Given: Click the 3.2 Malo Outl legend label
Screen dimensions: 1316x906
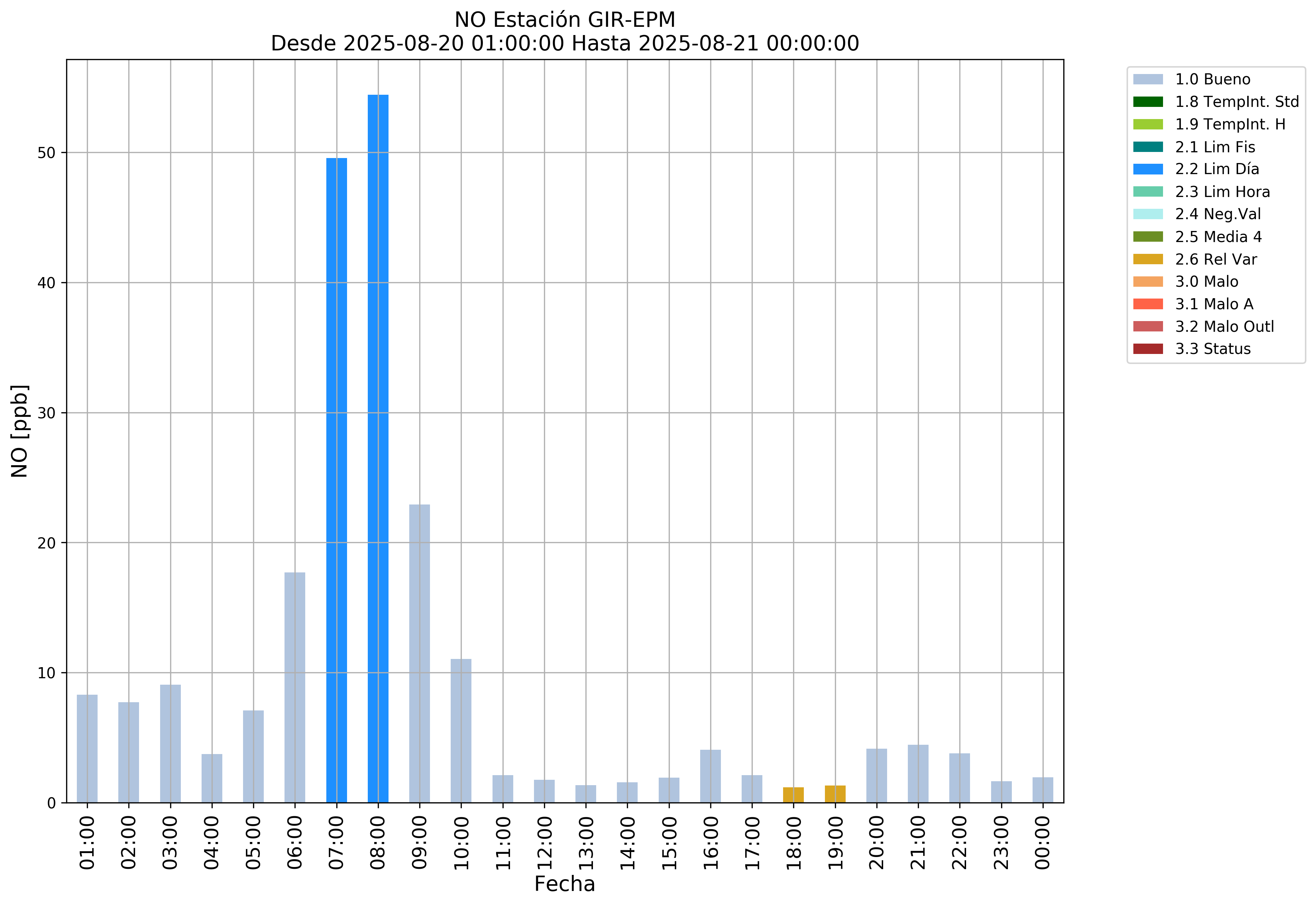Looking at the screenshot, I should (x=1224, y=327).
